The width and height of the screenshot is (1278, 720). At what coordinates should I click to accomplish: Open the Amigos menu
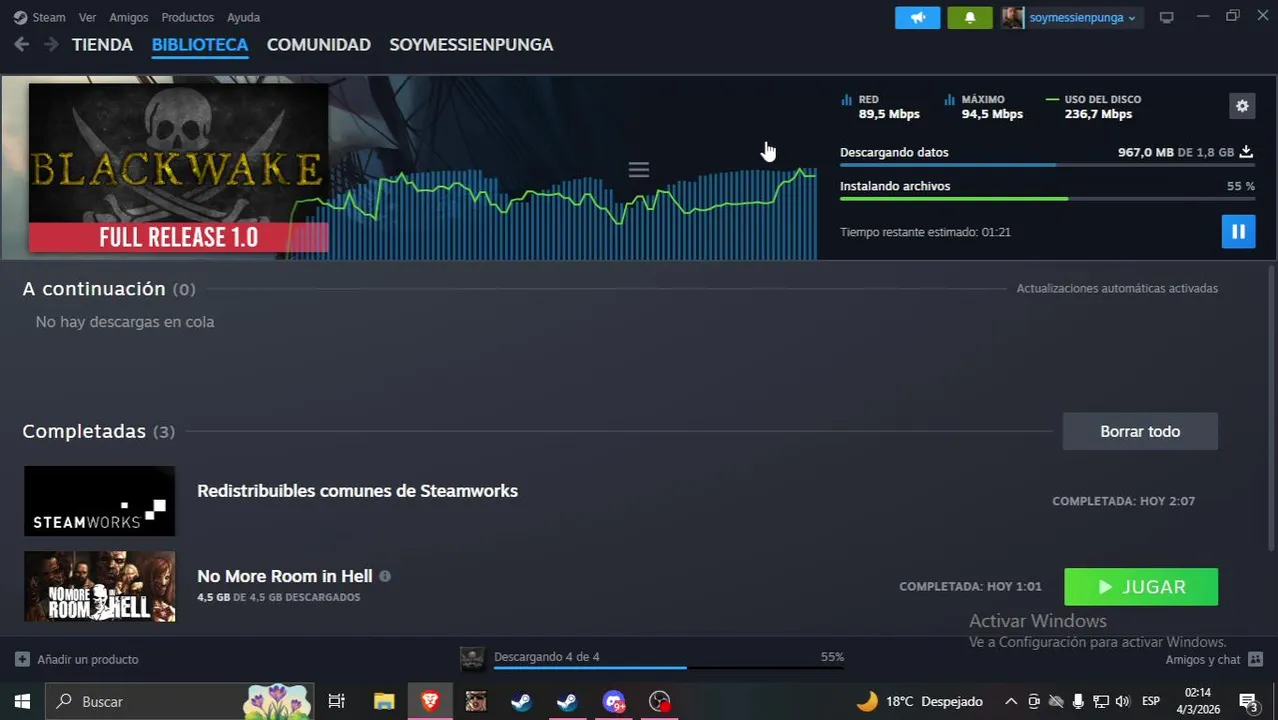pyautogui.click(x=128, y=17)
